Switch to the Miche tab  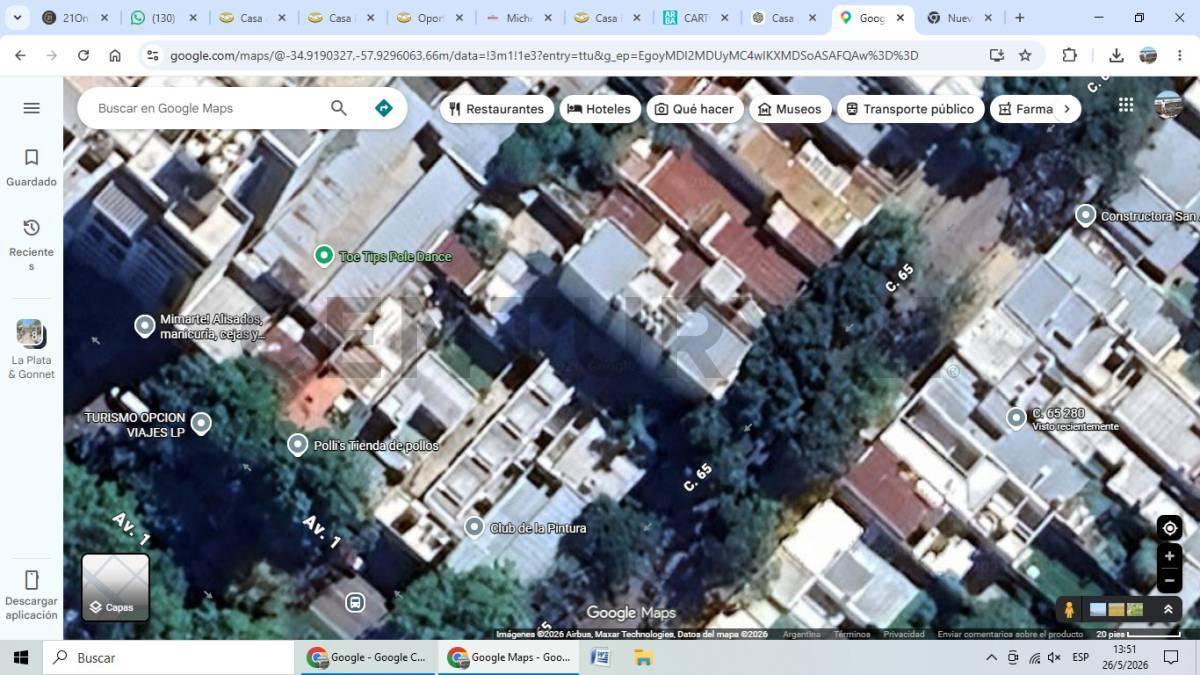[x=520, y=18]
